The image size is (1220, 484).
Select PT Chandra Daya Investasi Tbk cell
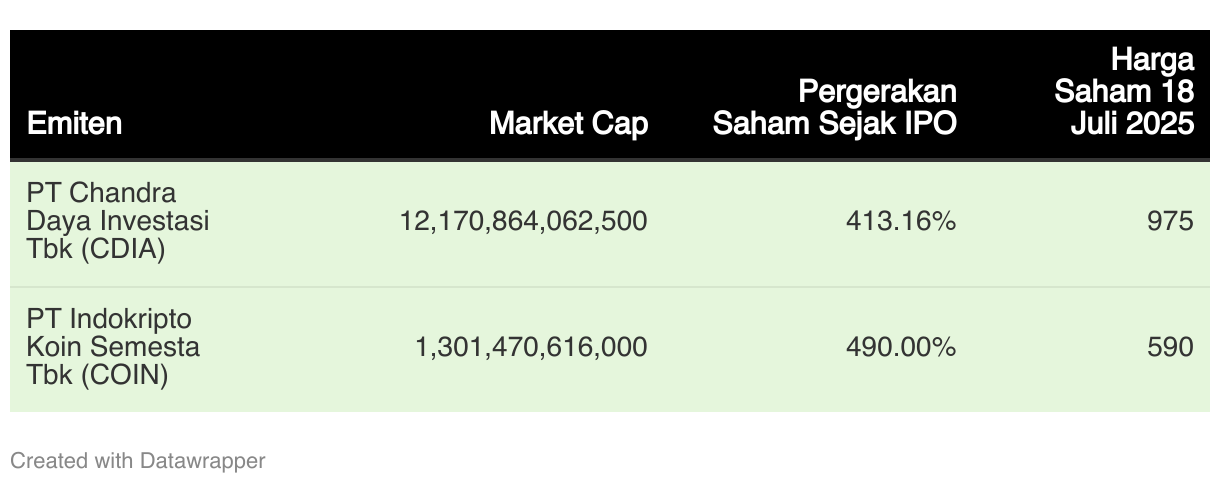pos(118,221)
